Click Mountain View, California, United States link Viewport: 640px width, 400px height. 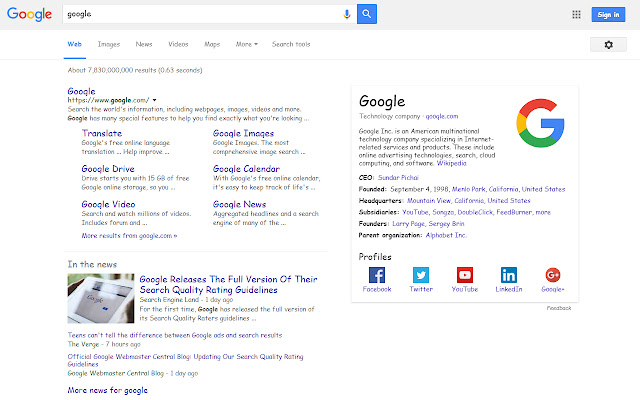[469, 200]
